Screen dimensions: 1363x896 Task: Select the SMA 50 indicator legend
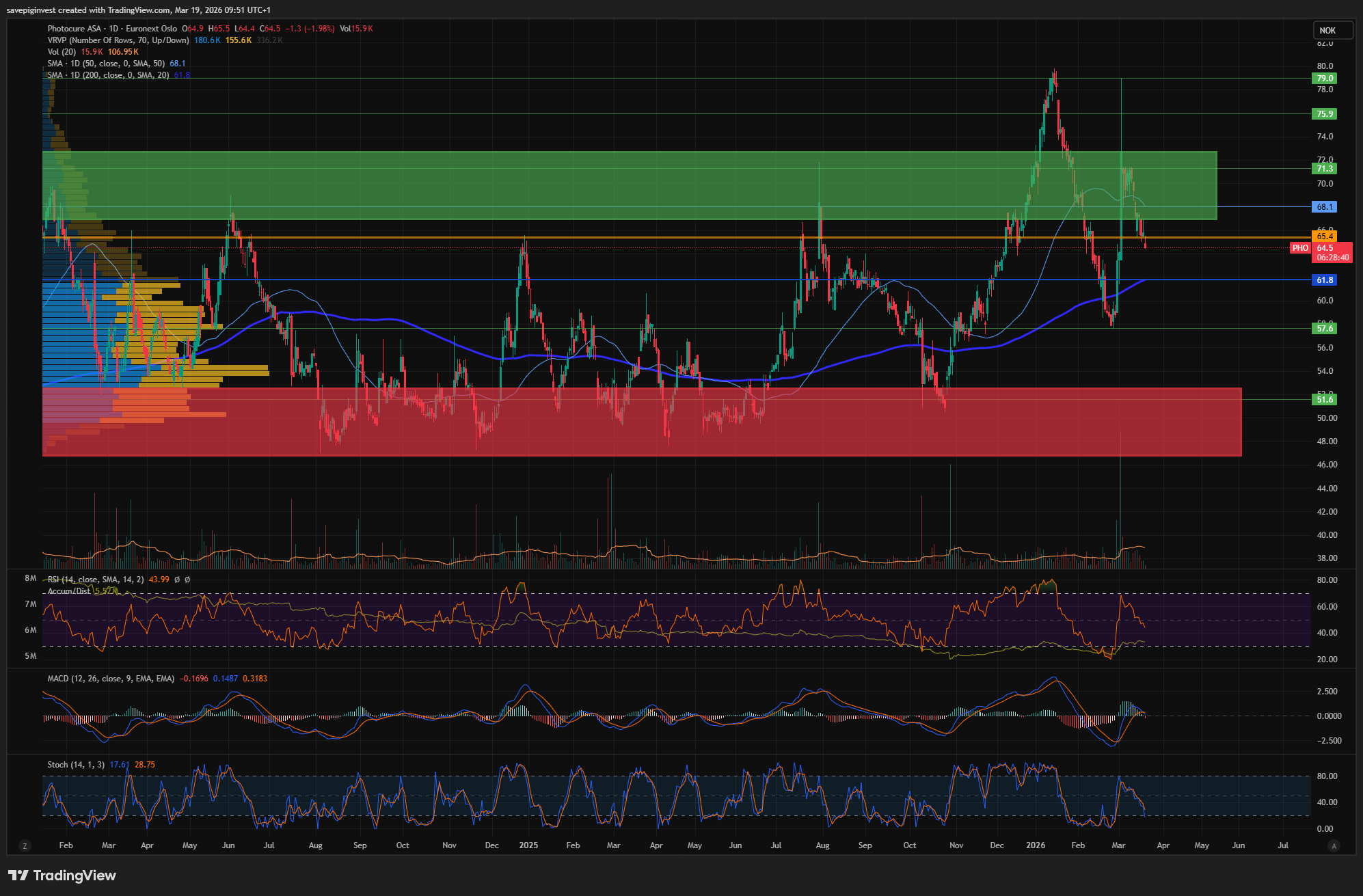(x=107, y=64)
